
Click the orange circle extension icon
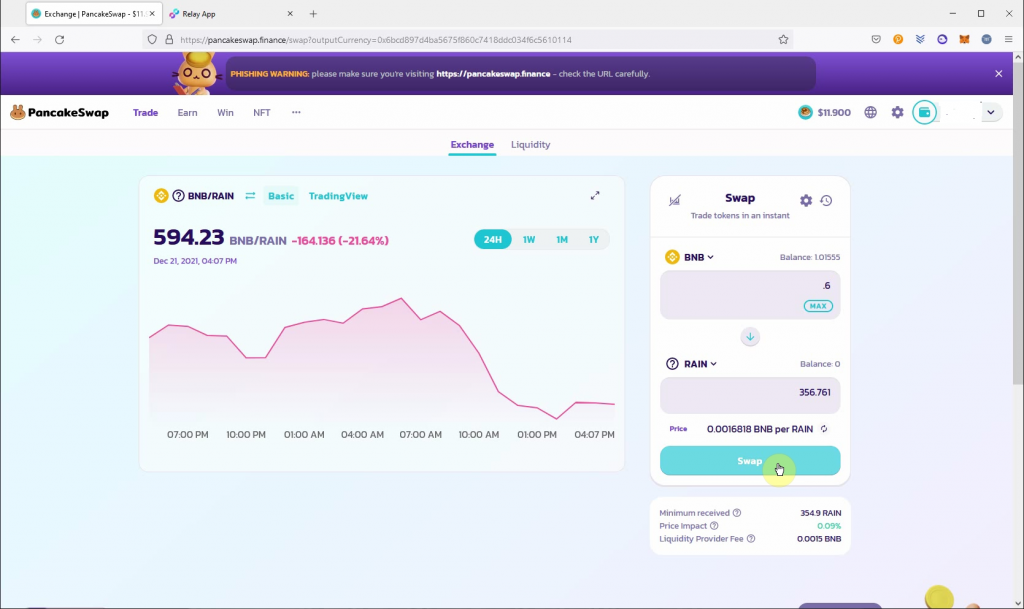point(898,40)
